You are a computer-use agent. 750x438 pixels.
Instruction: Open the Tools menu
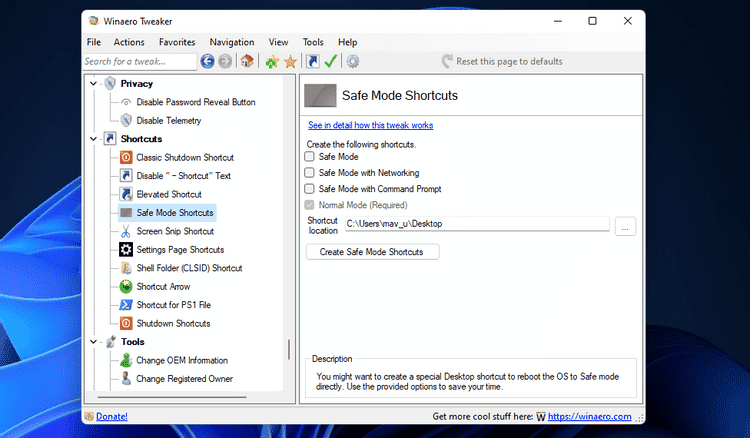coord(313,42)
